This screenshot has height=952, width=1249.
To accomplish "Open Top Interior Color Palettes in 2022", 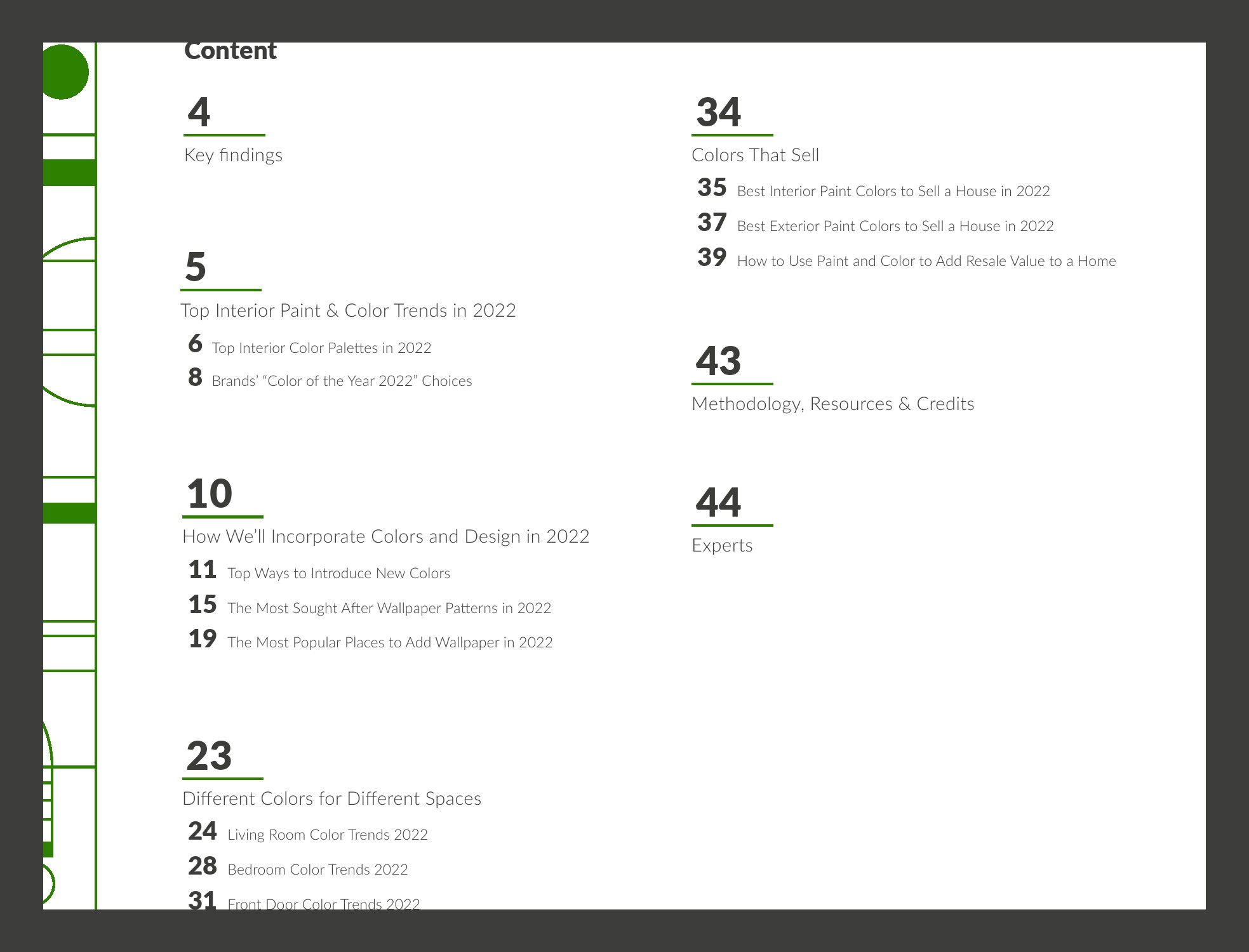I will 321,348.
